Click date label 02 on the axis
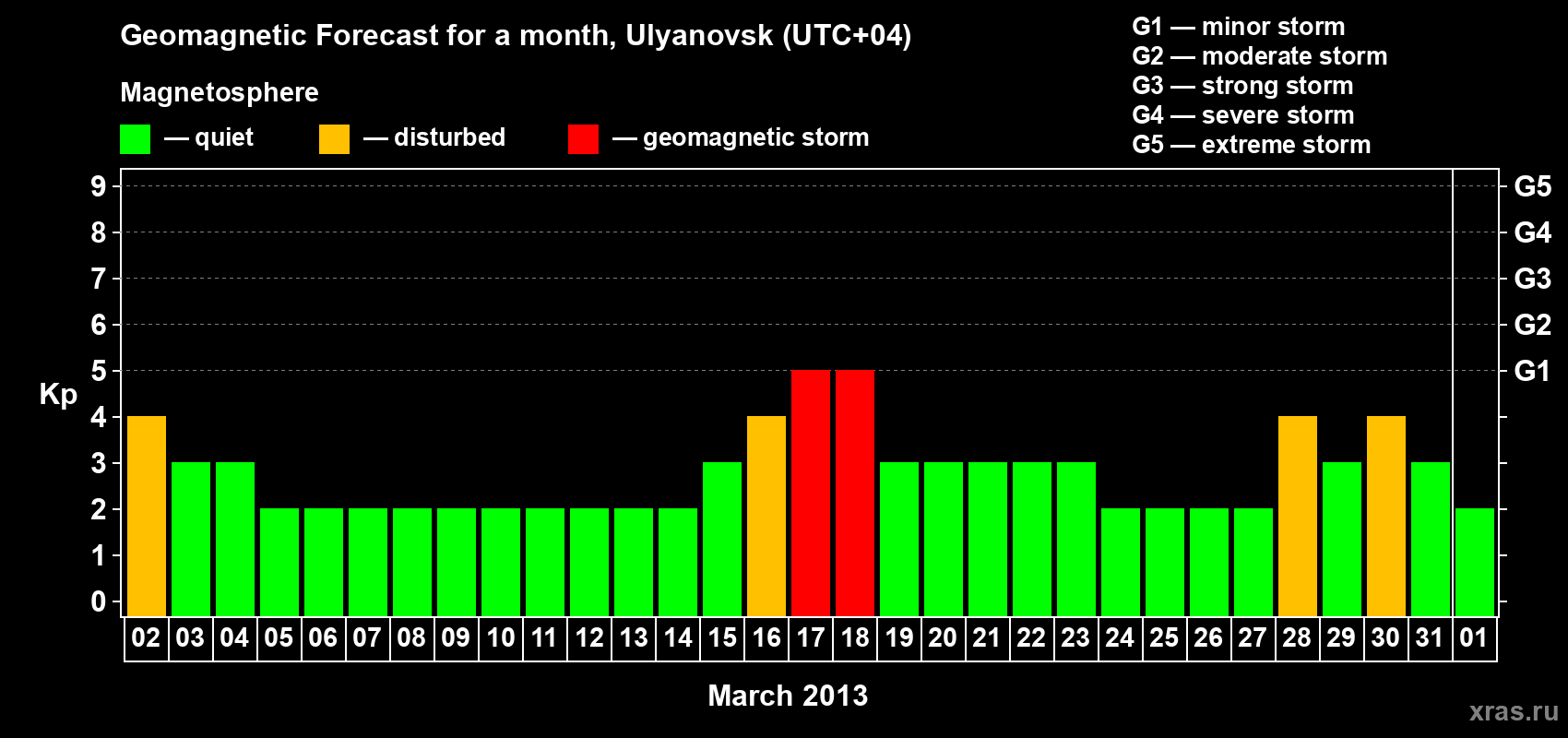1568x738 pixels. coord(146,637)
